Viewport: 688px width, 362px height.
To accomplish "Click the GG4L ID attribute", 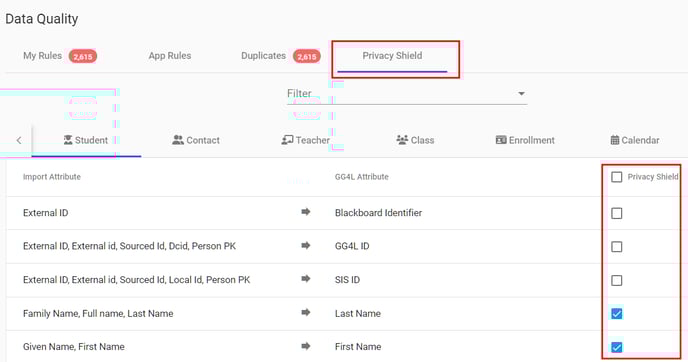I will (x=352, y=246).
